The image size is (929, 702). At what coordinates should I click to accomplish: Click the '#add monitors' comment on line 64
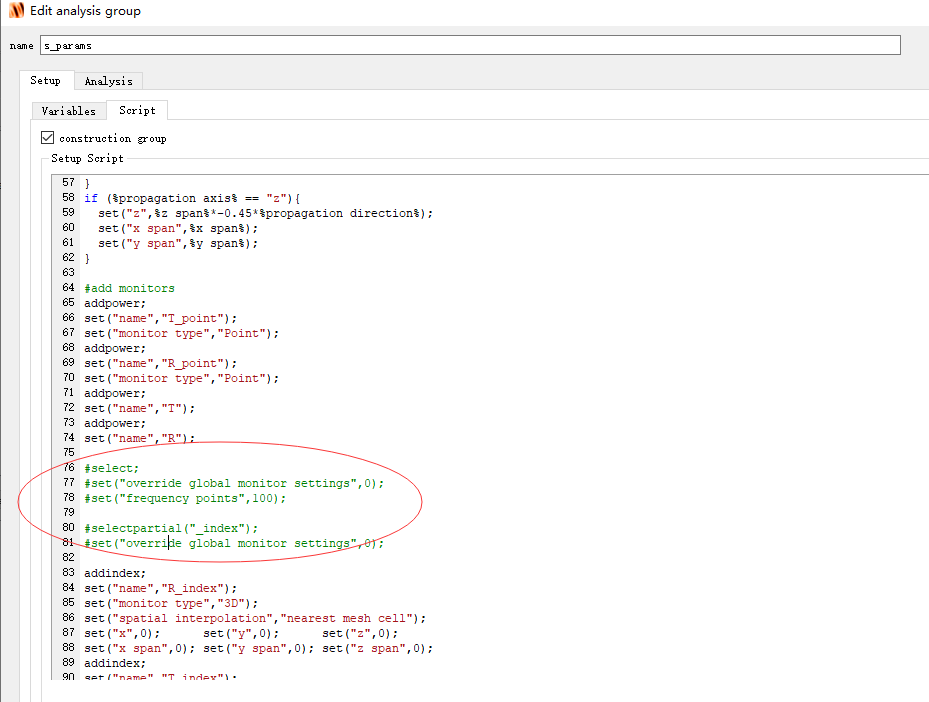click(129, 289)
